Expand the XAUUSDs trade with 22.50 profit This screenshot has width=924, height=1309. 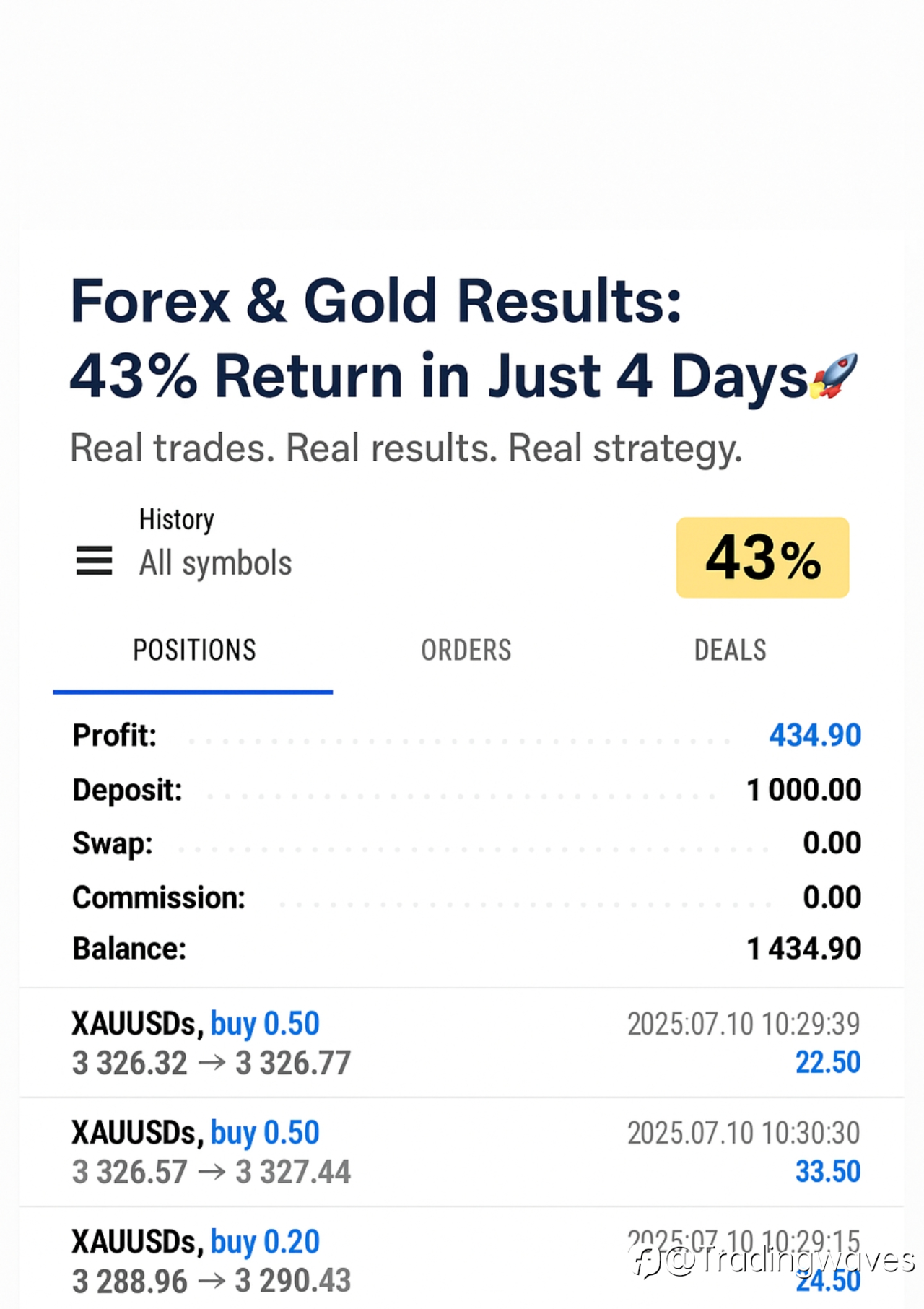pos(462,1043)
